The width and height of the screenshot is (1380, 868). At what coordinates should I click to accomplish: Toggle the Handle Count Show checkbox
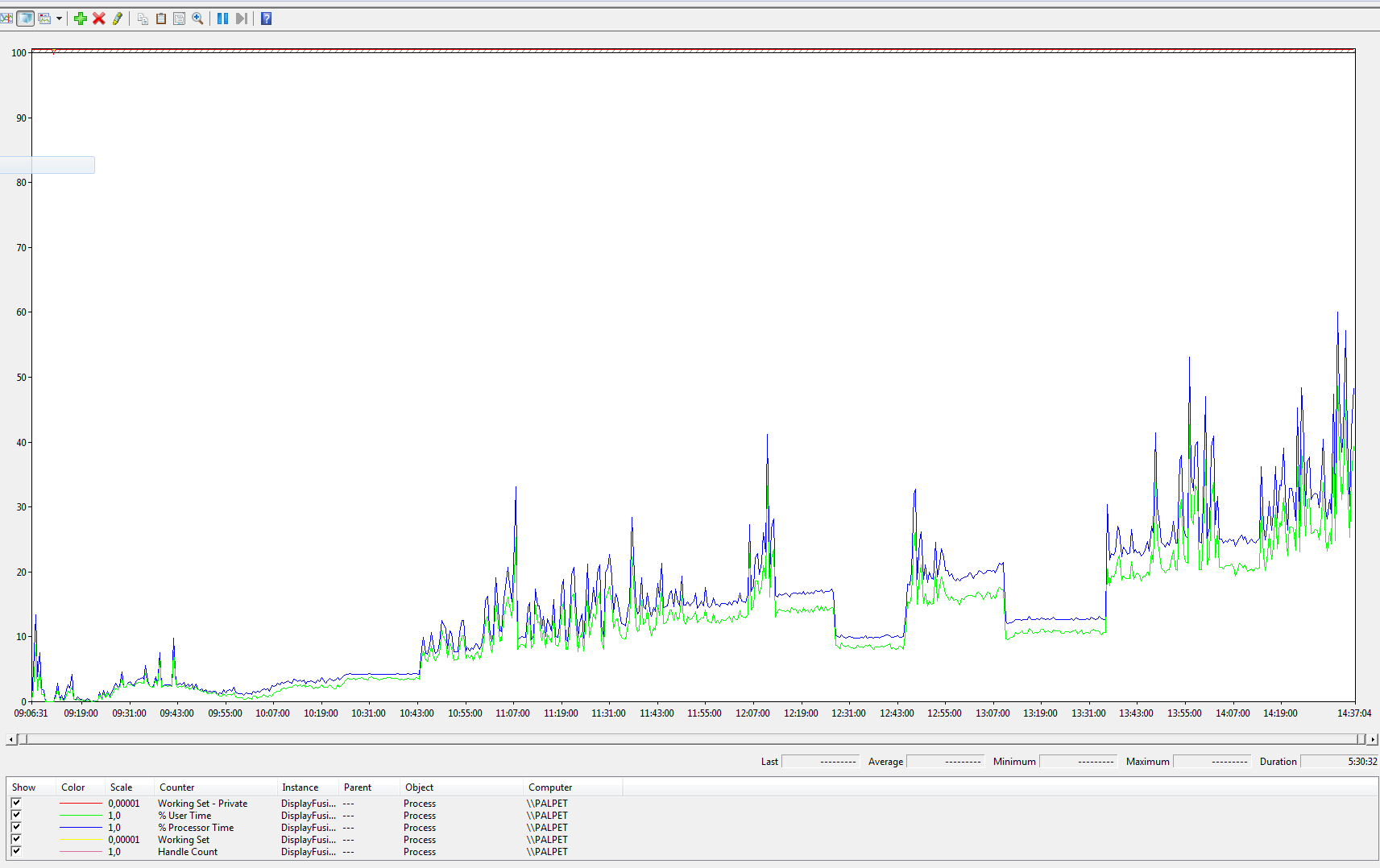pos(16,851)
